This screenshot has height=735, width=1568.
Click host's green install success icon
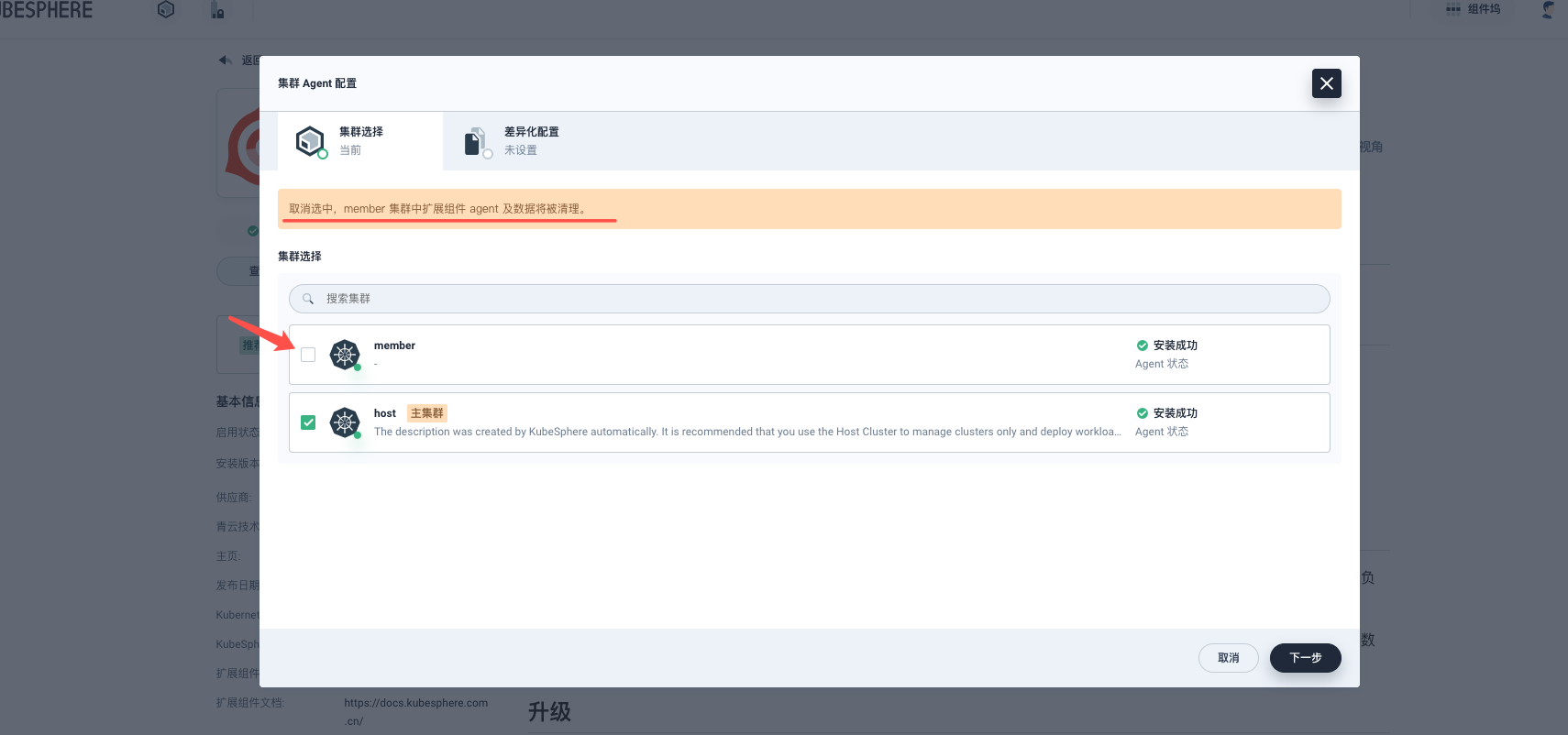[1143, 413]
